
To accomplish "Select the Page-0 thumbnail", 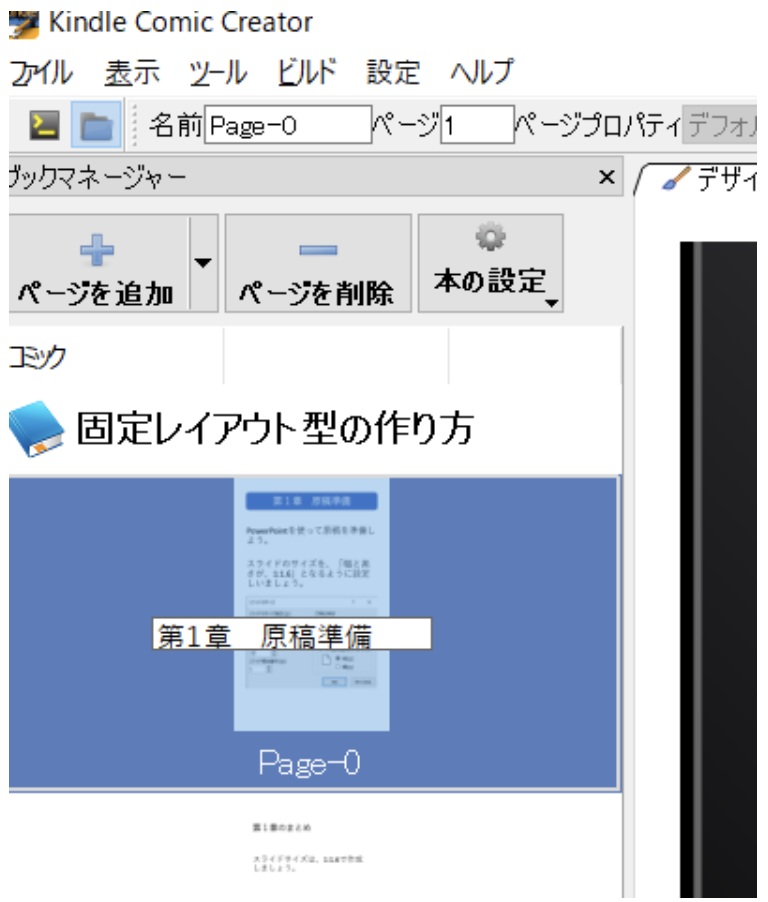I will 312,605.
